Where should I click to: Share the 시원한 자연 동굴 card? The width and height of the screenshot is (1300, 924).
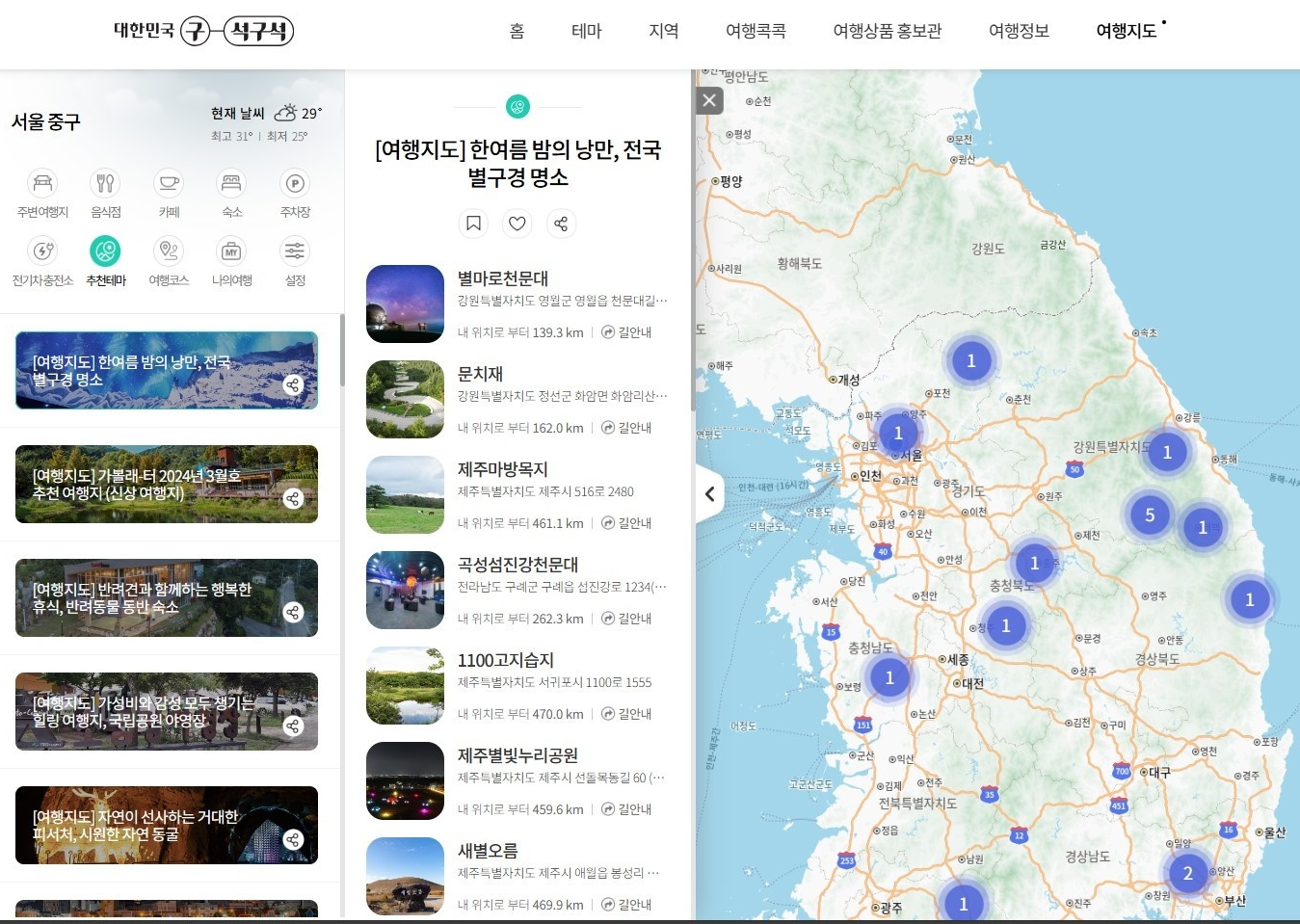[293, 840]
